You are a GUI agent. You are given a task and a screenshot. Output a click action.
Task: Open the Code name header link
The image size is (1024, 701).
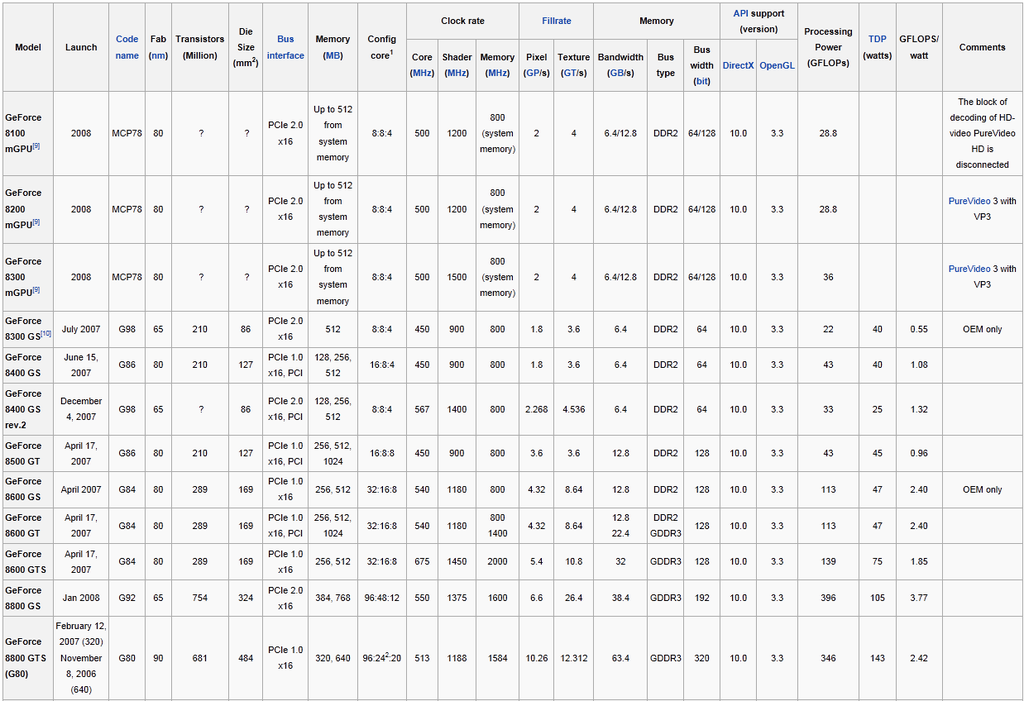(127, 47)
